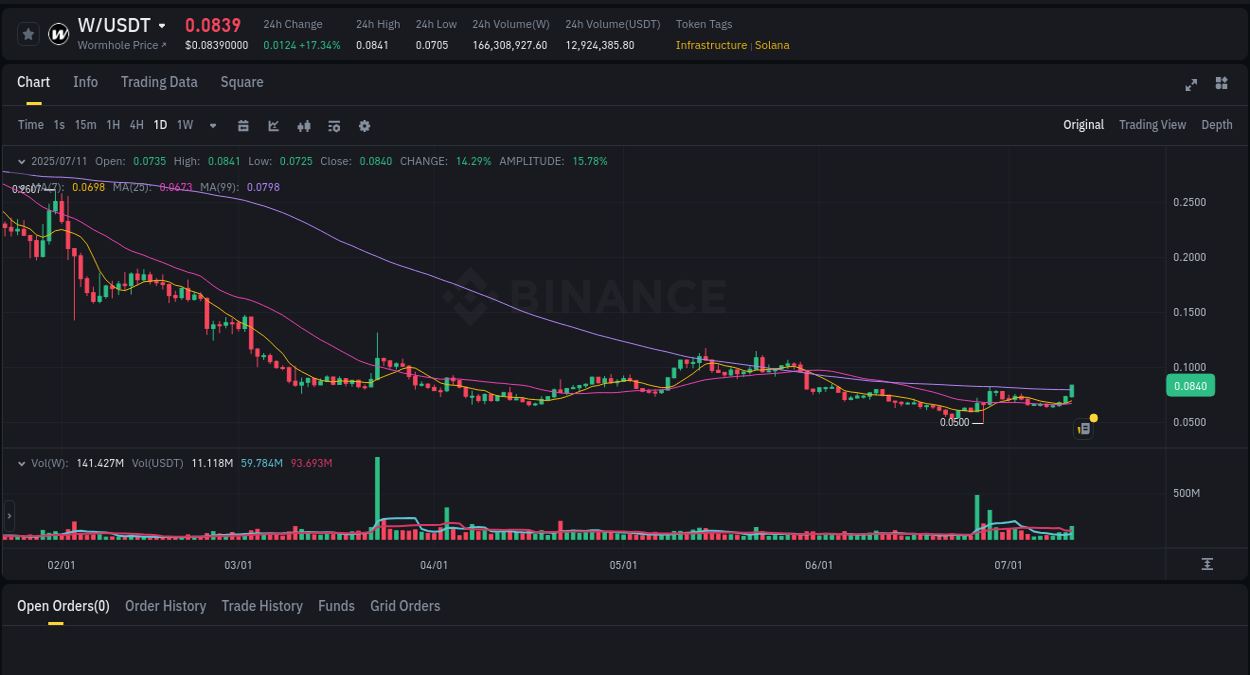1250x675 pixels.
Task: Expand the chart to fullscreen
Action: [x=1190, y=84]
